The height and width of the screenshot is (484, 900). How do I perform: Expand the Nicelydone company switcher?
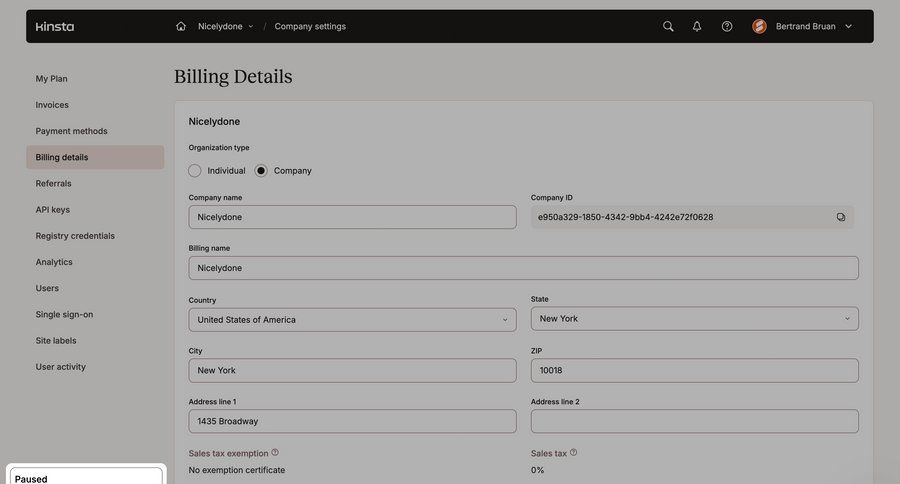pyautogui.click(x=225, y=26)
